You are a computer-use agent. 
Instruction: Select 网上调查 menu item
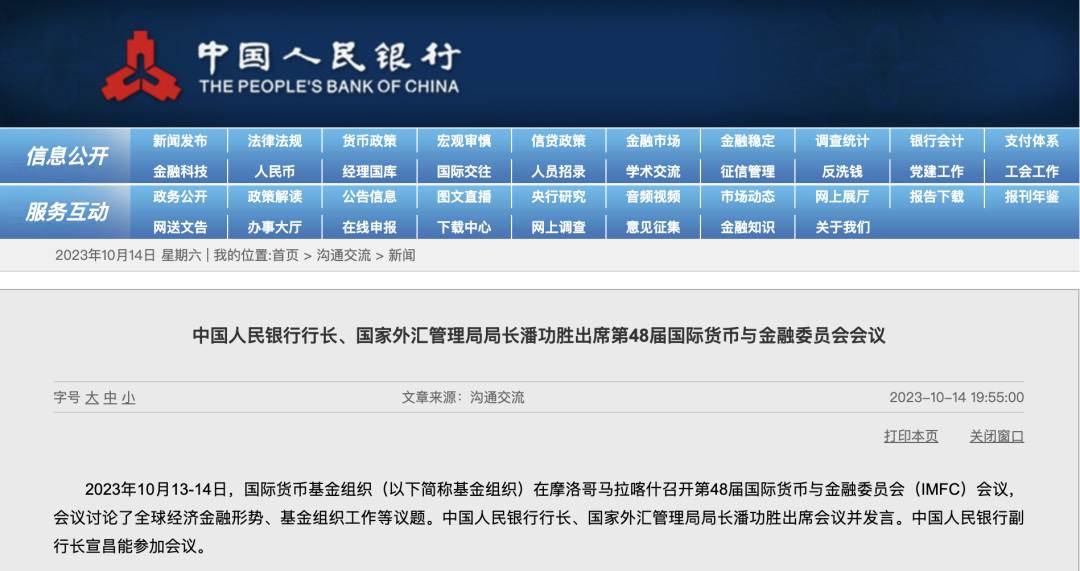(559, 227)
